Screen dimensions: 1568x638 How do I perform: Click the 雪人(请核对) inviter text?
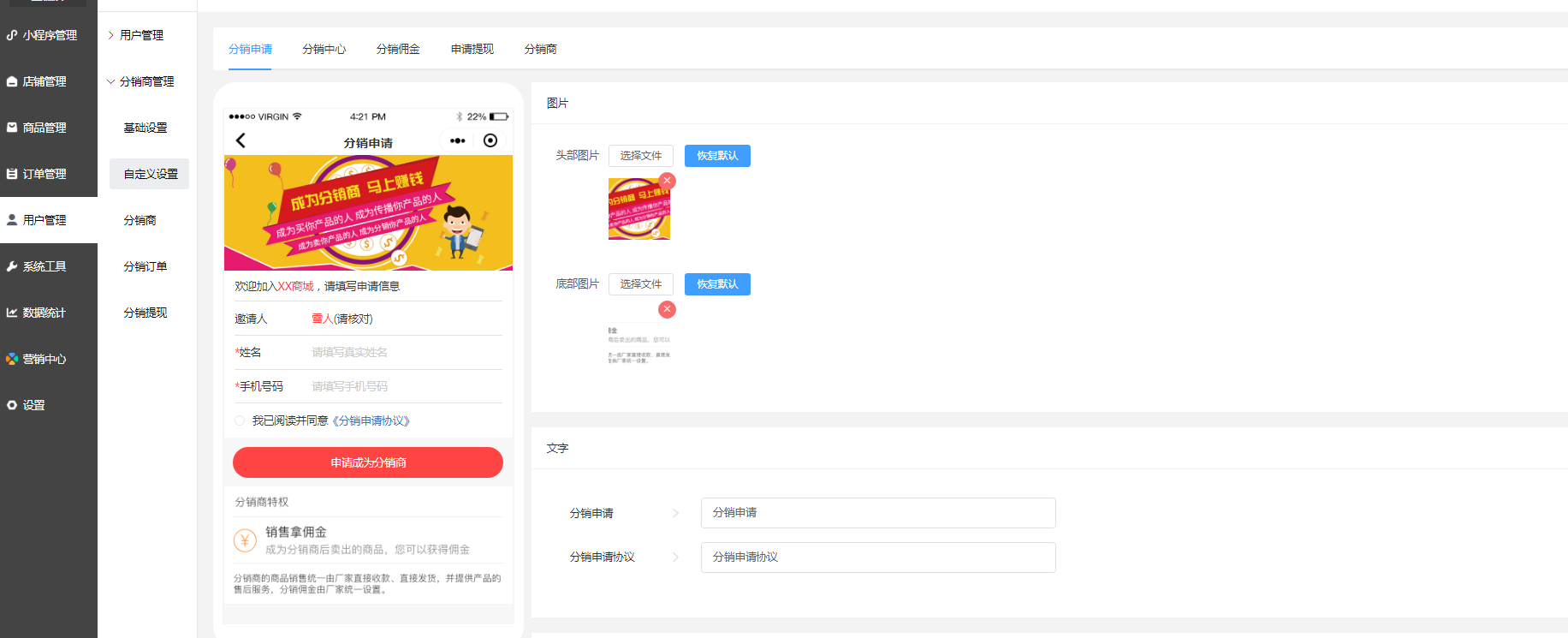pyautogui.click(x=342, y=319)
